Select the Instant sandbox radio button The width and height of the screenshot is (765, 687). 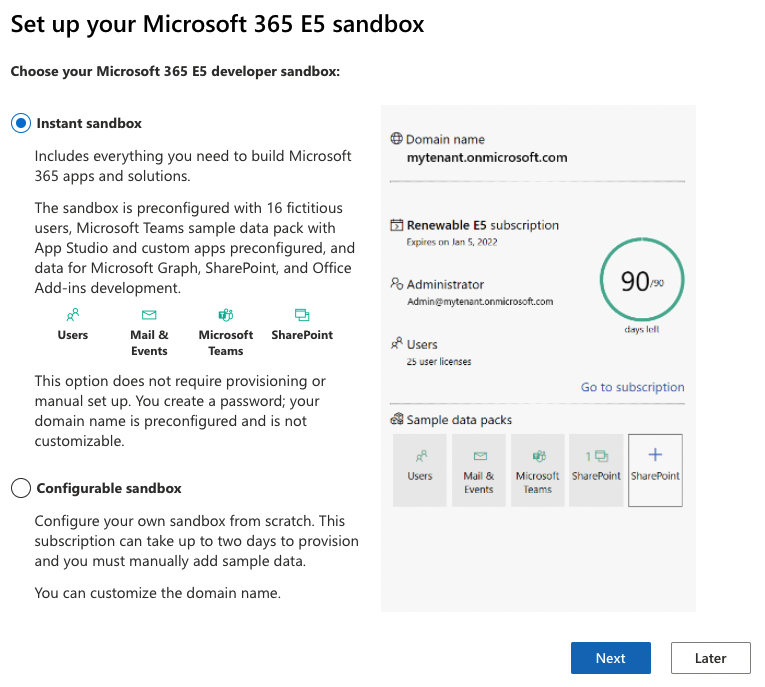(x=21, y=124)
